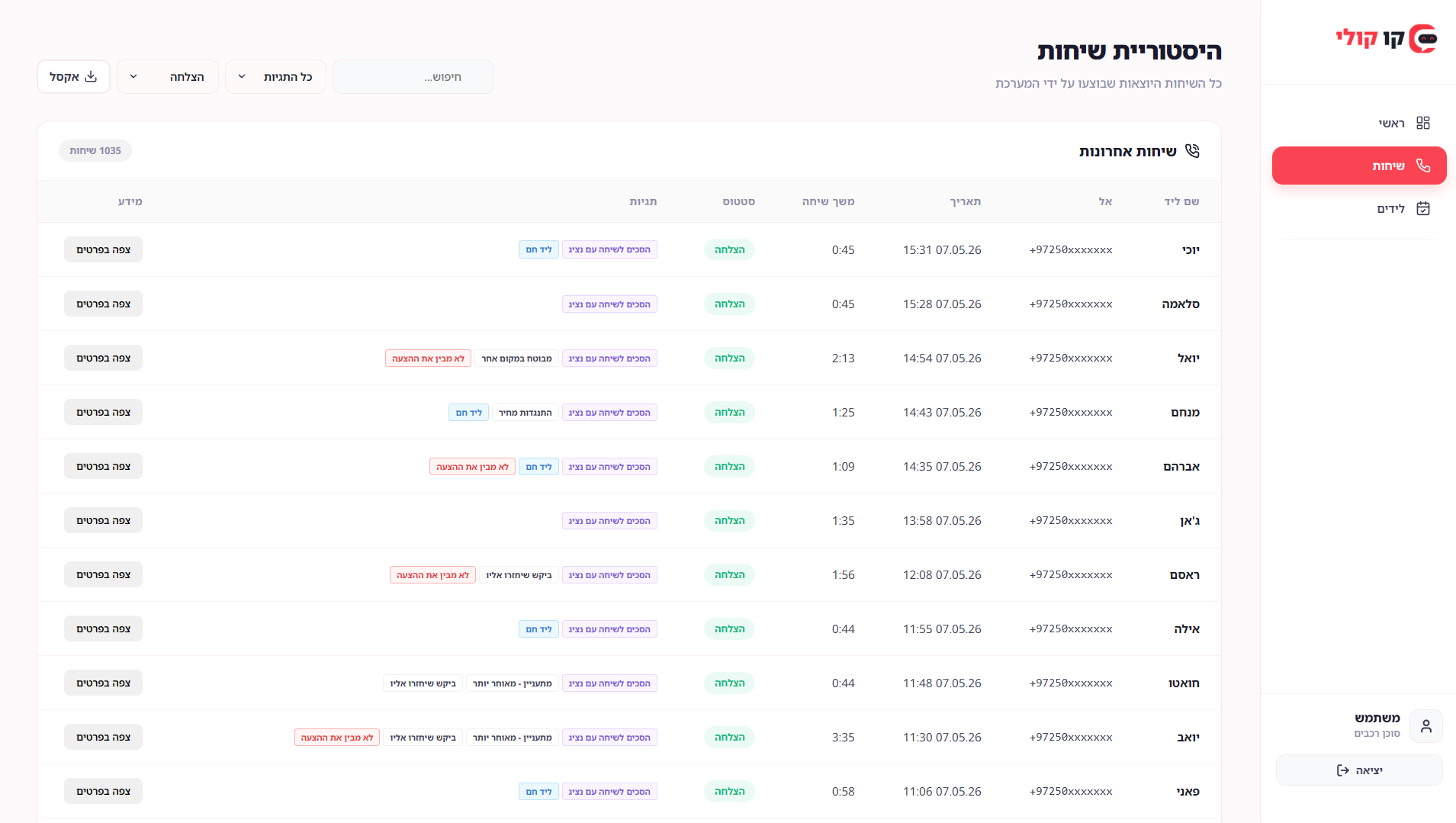This screenshot has height=823, width=1456.
Task: Open צפה בפרטים for אילה
Action: pyautogui.click(x=103, y=629)
